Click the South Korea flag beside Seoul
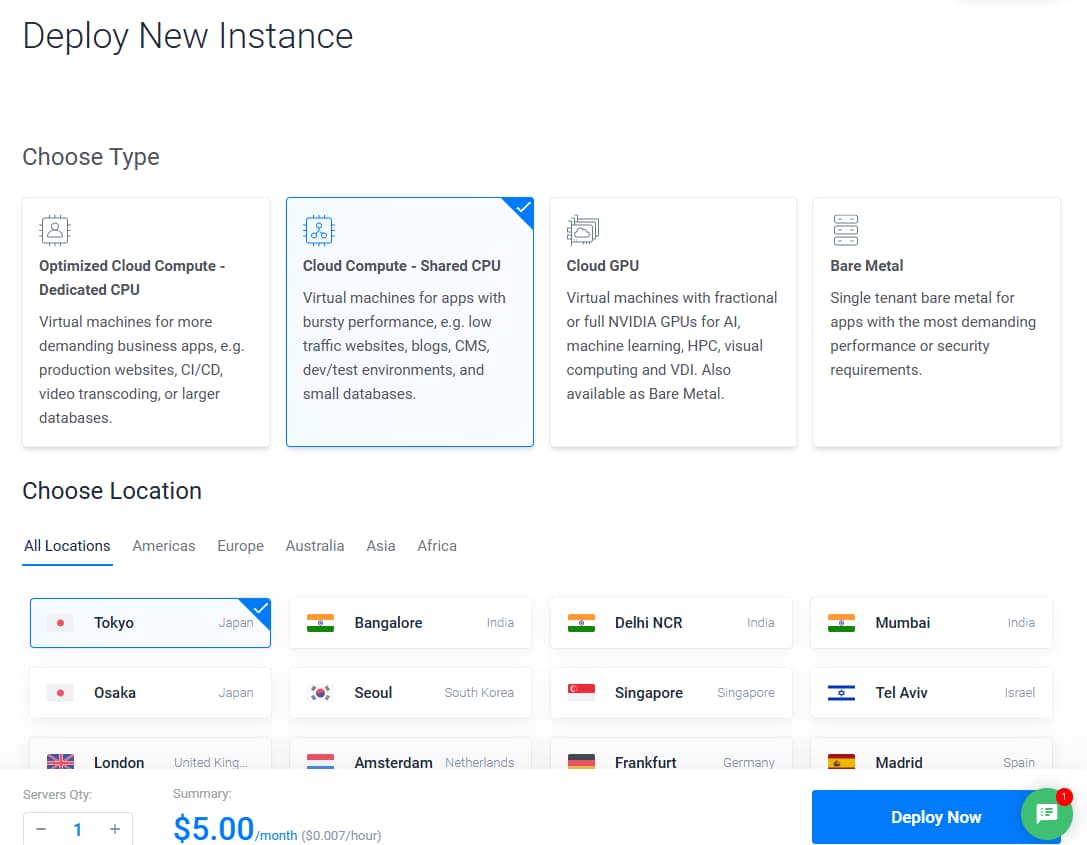This screenshot has width=1087, height=845. pyautogui.click(x=321, y=693)
